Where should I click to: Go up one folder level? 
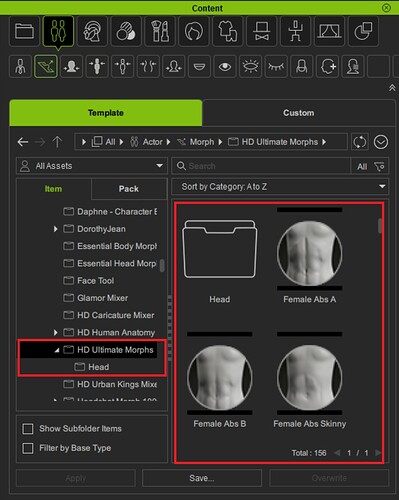pos(57,142)
